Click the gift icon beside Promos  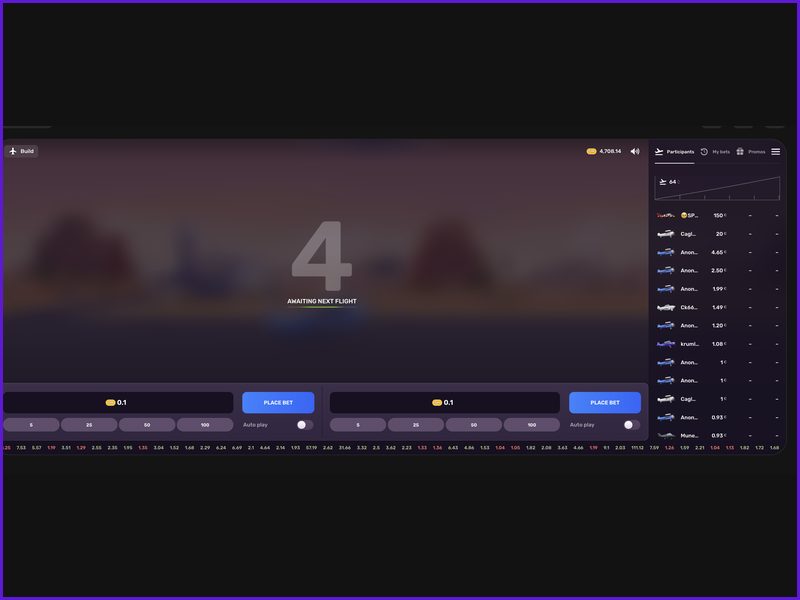740,152
